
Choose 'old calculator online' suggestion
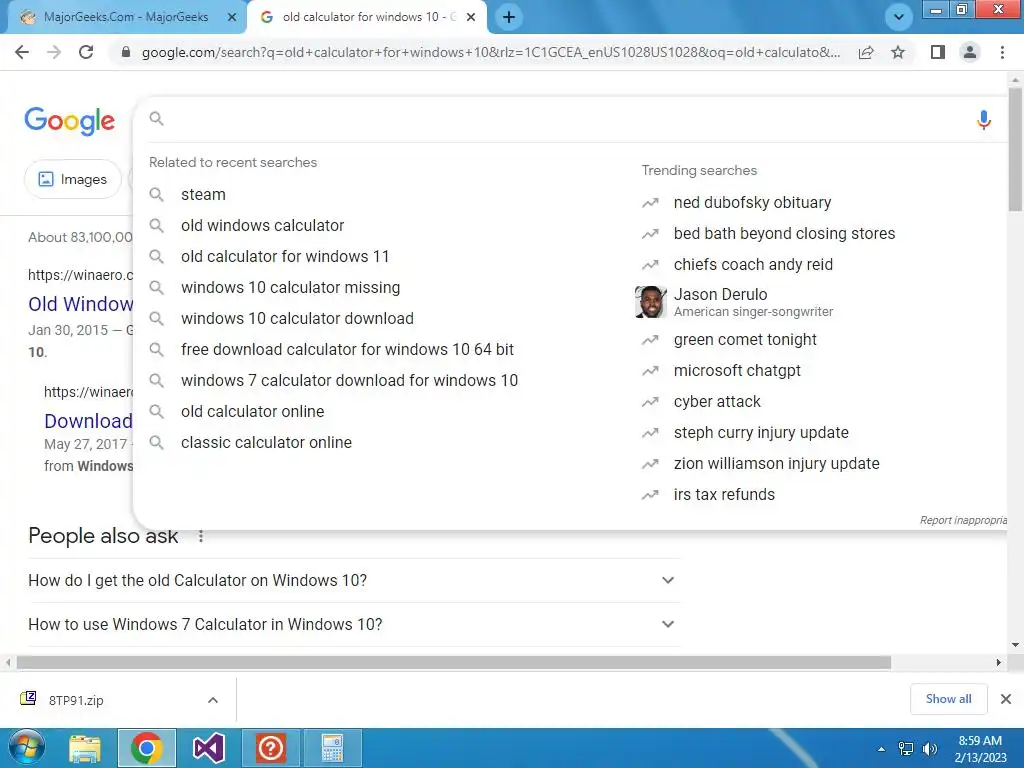pyautogui.click(x=253, y=411)
